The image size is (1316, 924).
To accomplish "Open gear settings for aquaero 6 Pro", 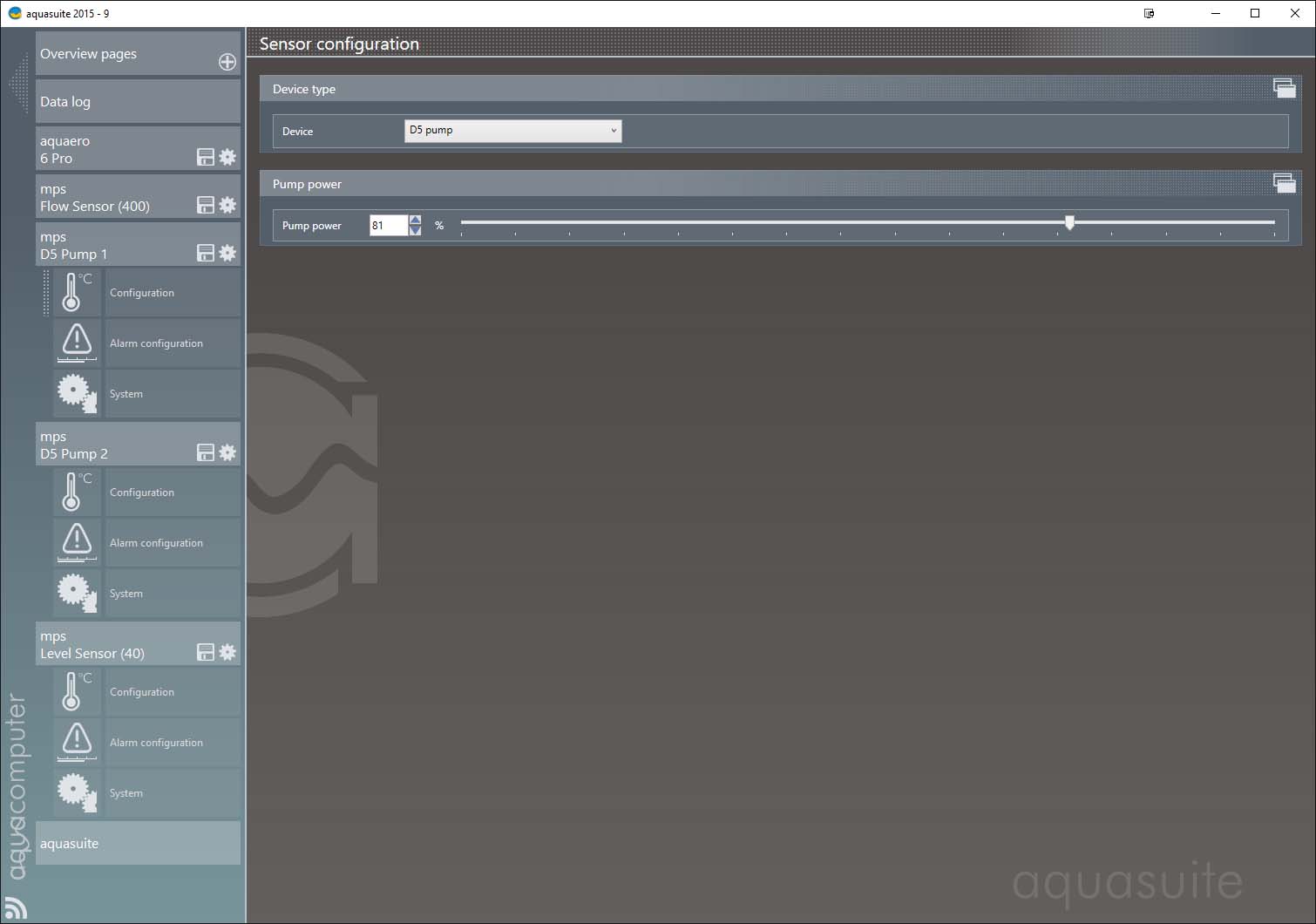I will pyautogui.click(x=227, y=157).
